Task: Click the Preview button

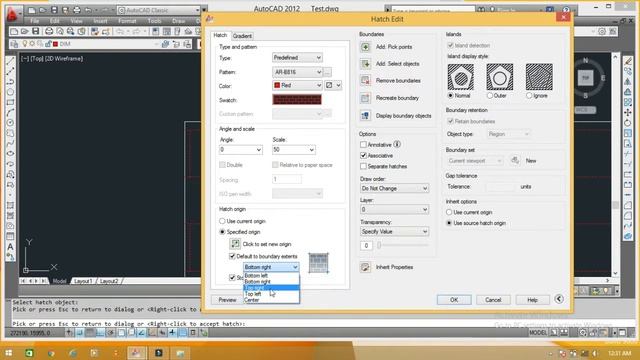Action: (x=227, y=300)
